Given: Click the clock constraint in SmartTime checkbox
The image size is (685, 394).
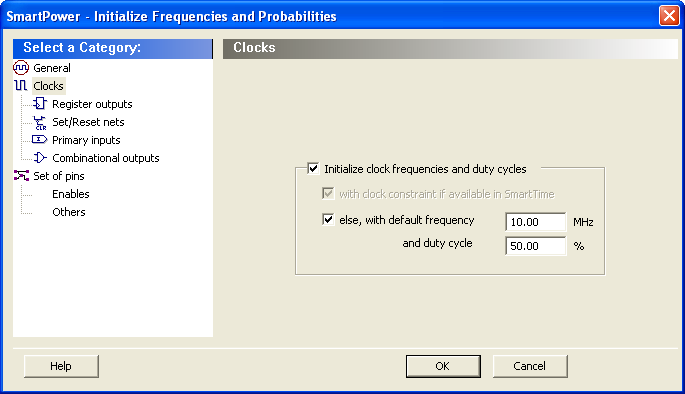Looking at the screenshot, I should coord(328,193).
